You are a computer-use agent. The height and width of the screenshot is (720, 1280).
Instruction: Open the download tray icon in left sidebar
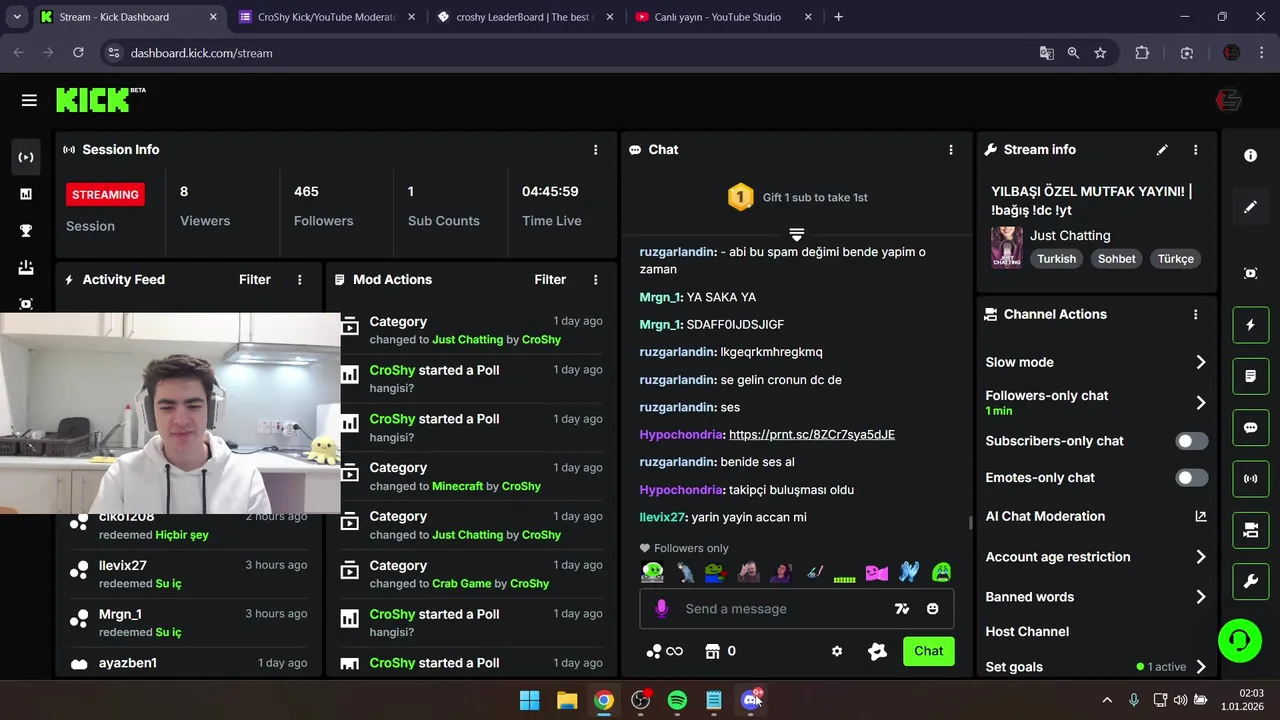pos(26,267)
